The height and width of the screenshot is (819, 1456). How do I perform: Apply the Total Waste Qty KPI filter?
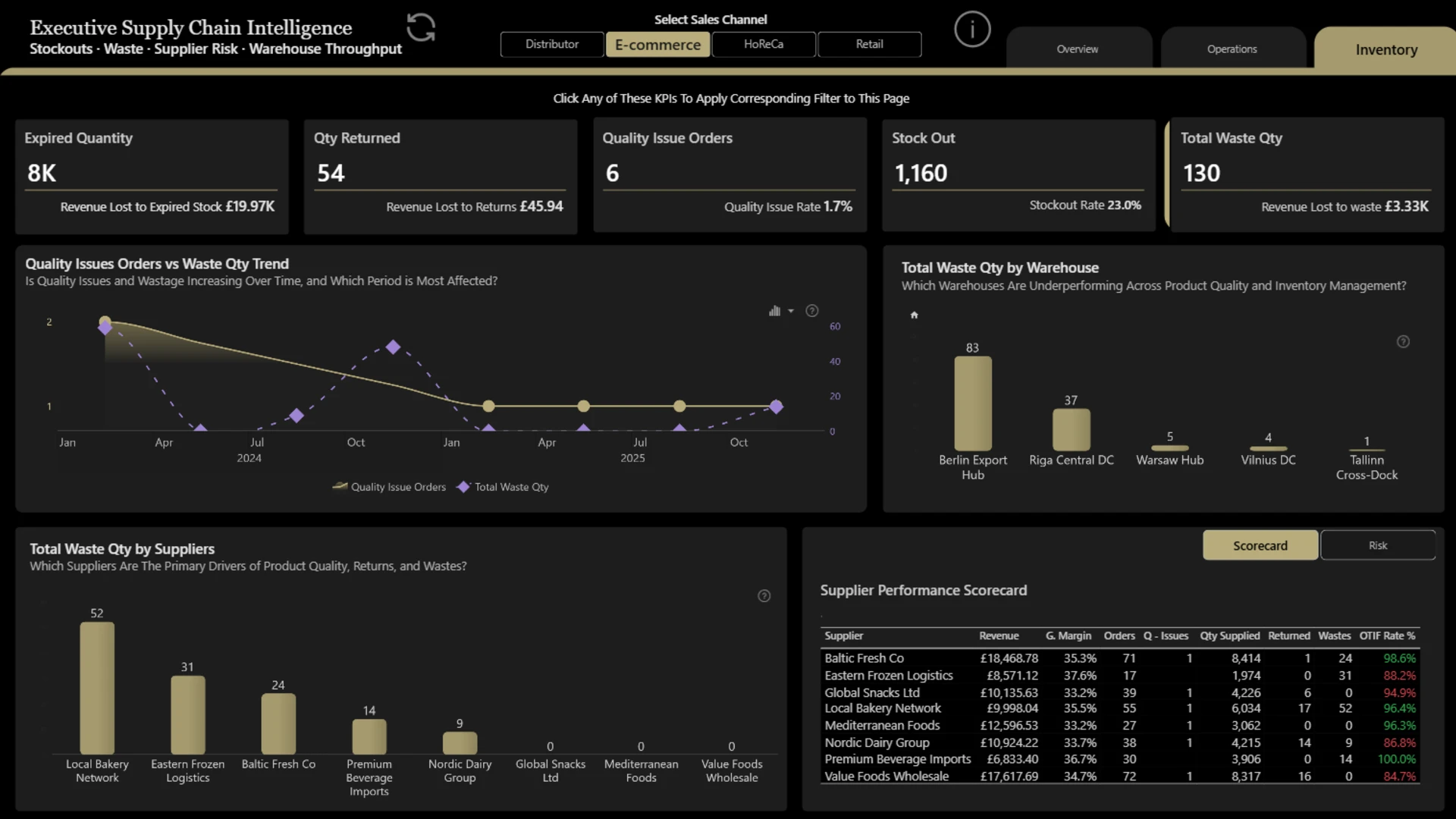pyautogui.click(x=1305, y=174)
